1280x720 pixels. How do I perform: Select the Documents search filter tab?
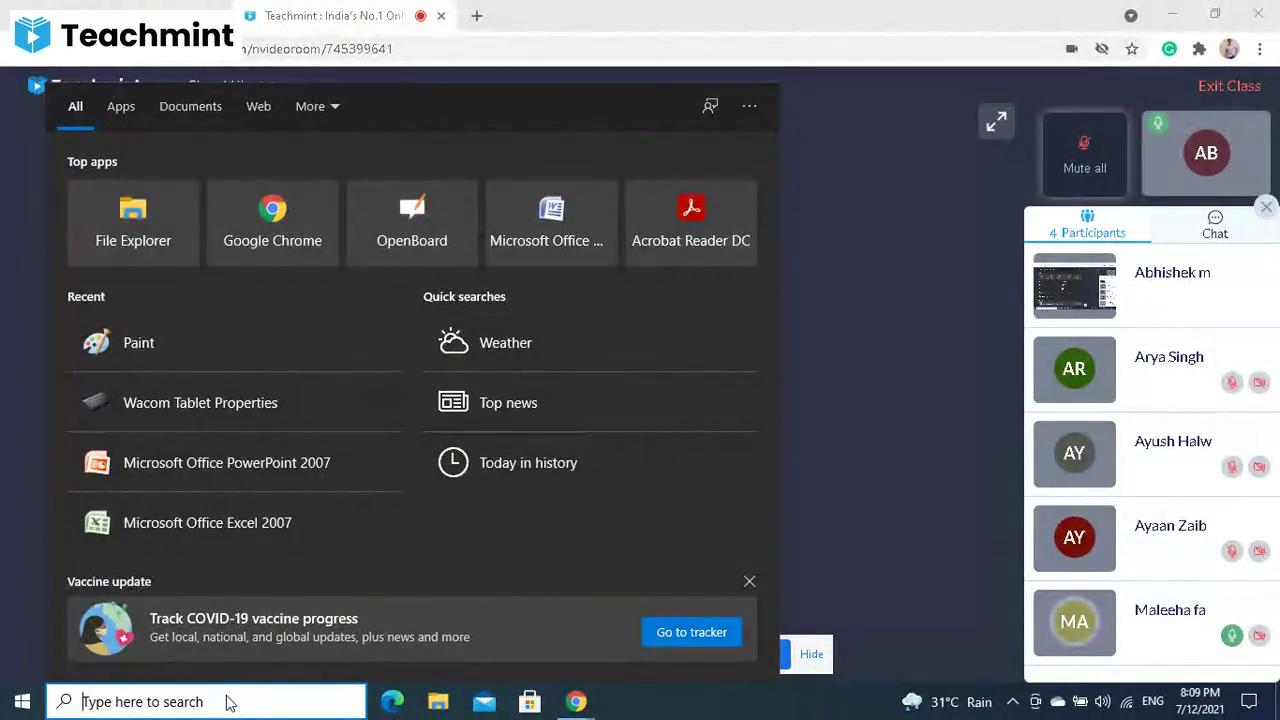[x=190, y=106]
